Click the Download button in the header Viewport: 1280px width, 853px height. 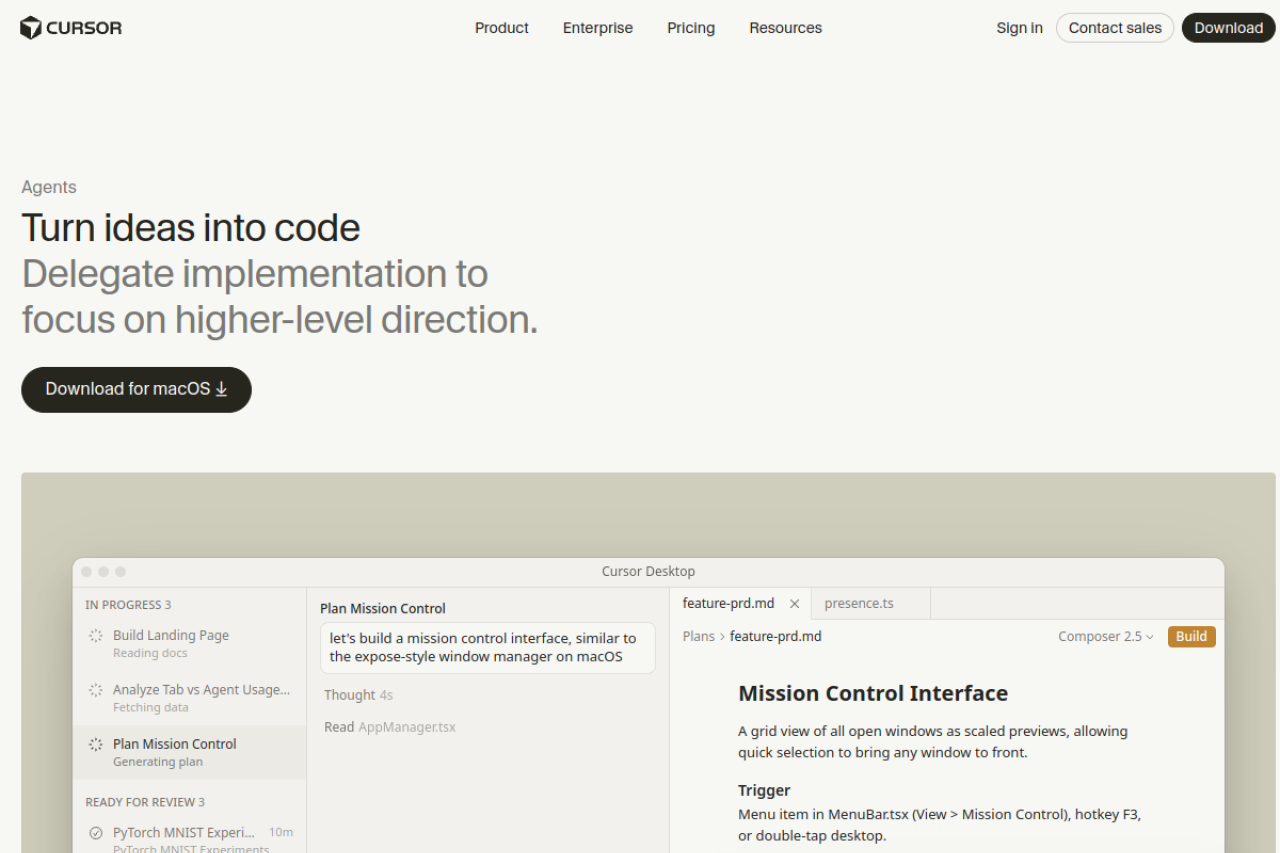coord(1229,28)
